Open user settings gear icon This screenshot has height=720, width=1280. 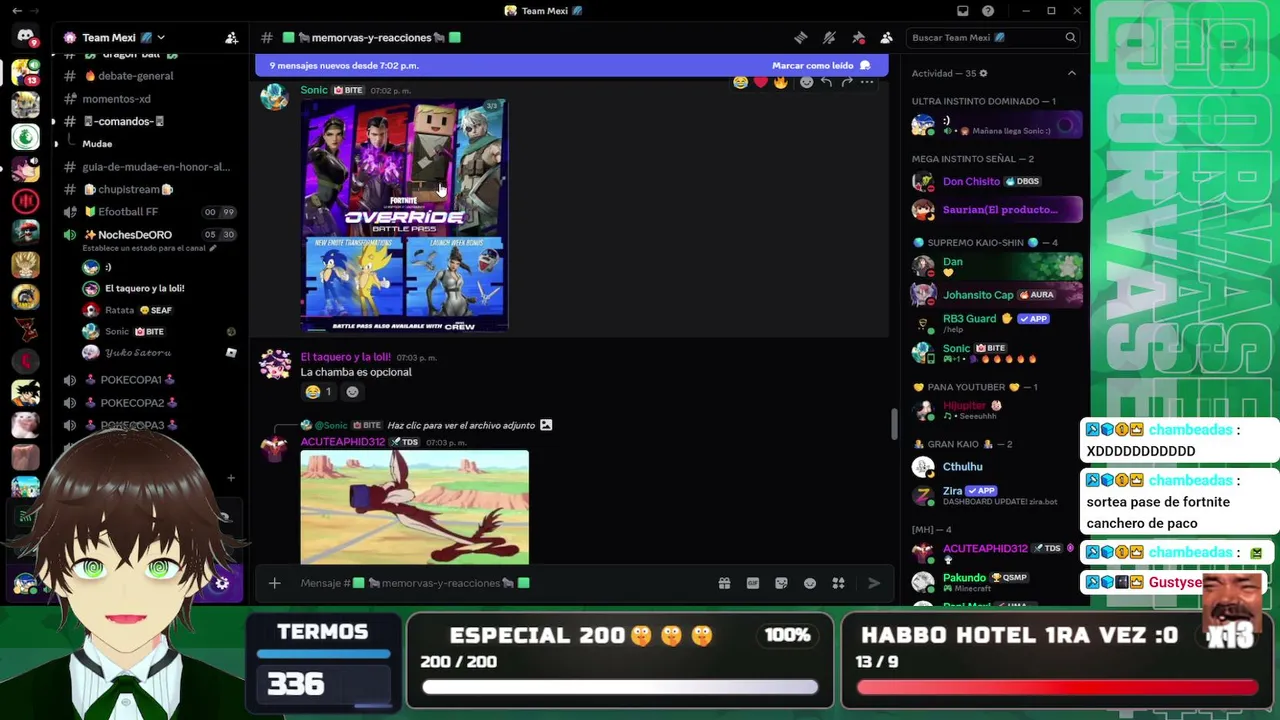pos(222,583)
